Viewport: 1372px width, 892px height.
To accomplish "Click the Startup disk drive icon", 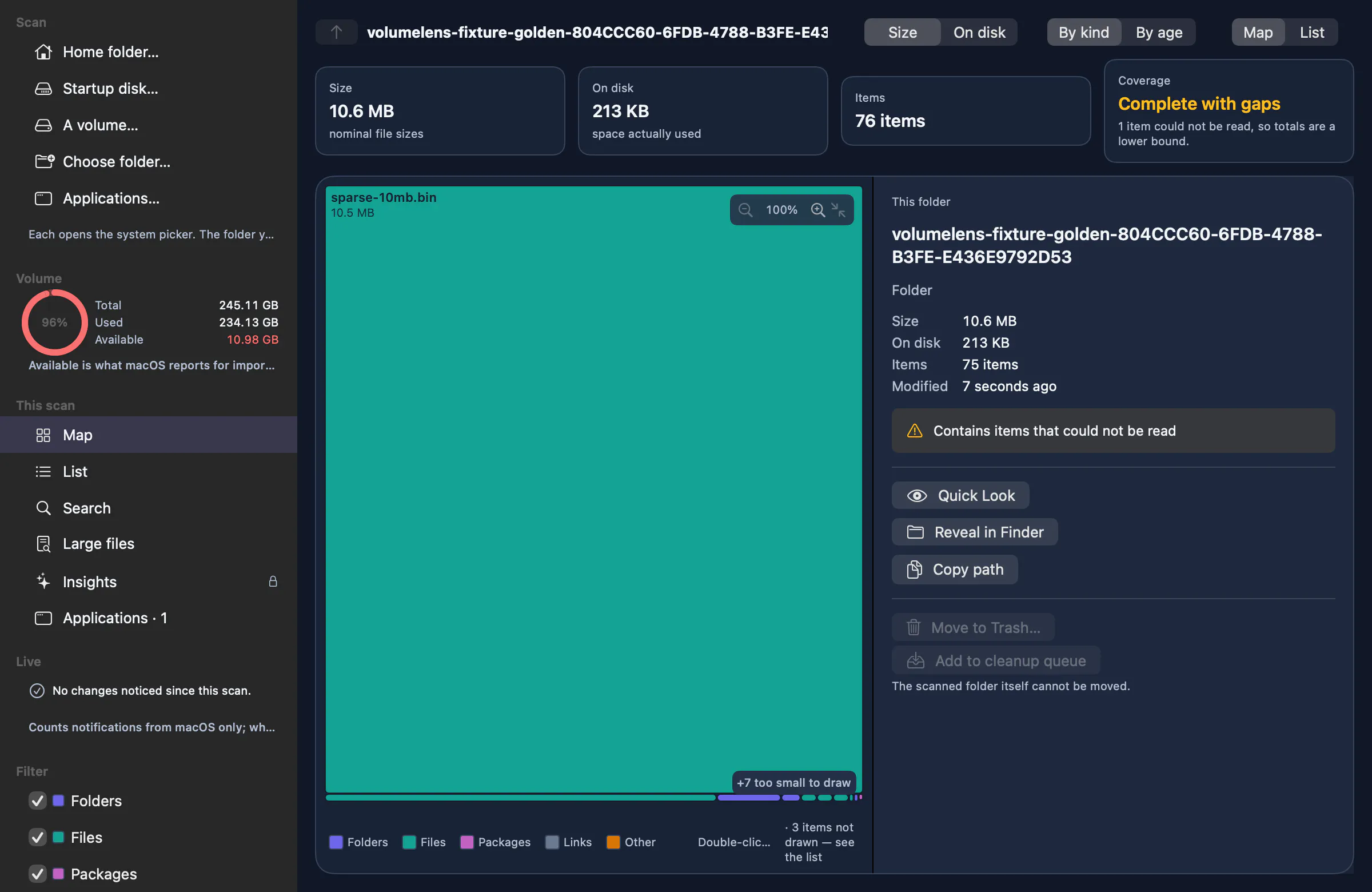I will [43, 88].
